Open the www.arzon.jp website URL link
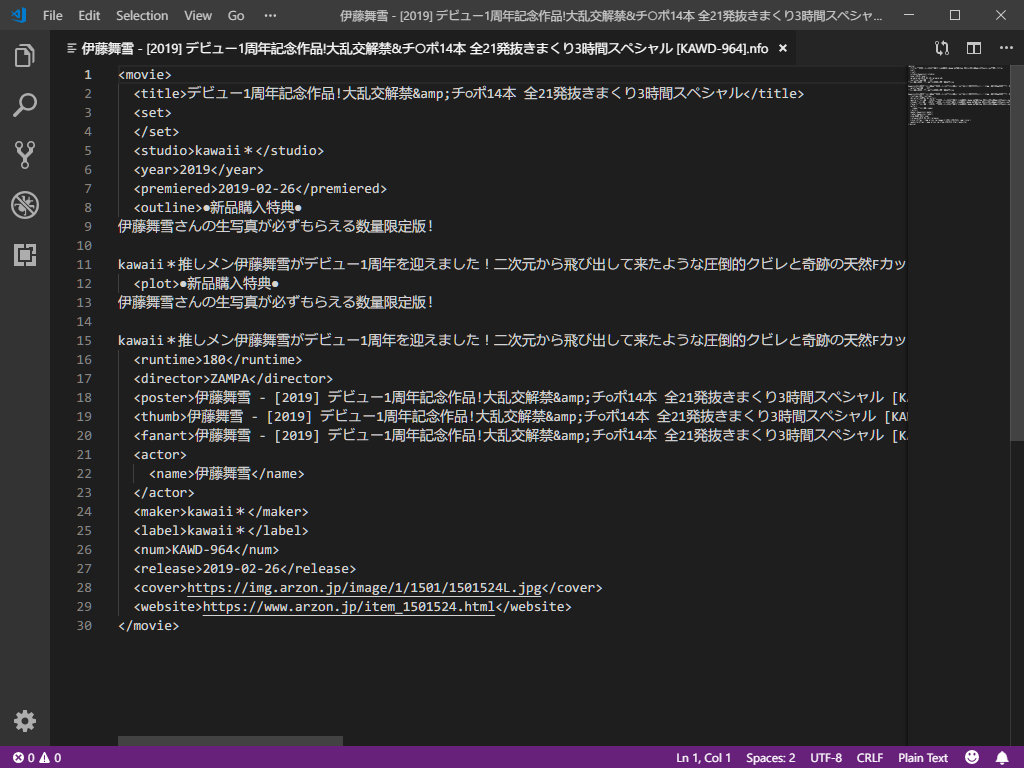 (349, 607)
